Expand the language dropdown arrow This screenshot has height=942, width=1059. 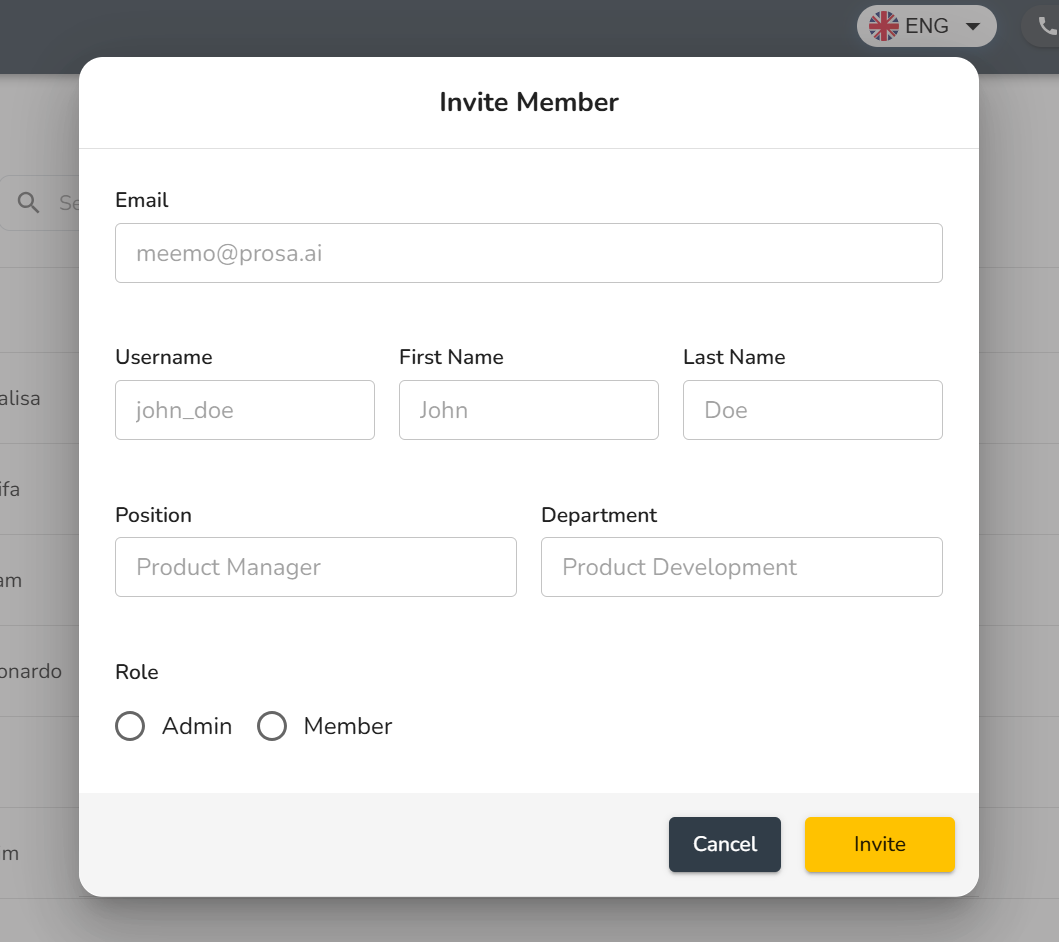point(972,27)
